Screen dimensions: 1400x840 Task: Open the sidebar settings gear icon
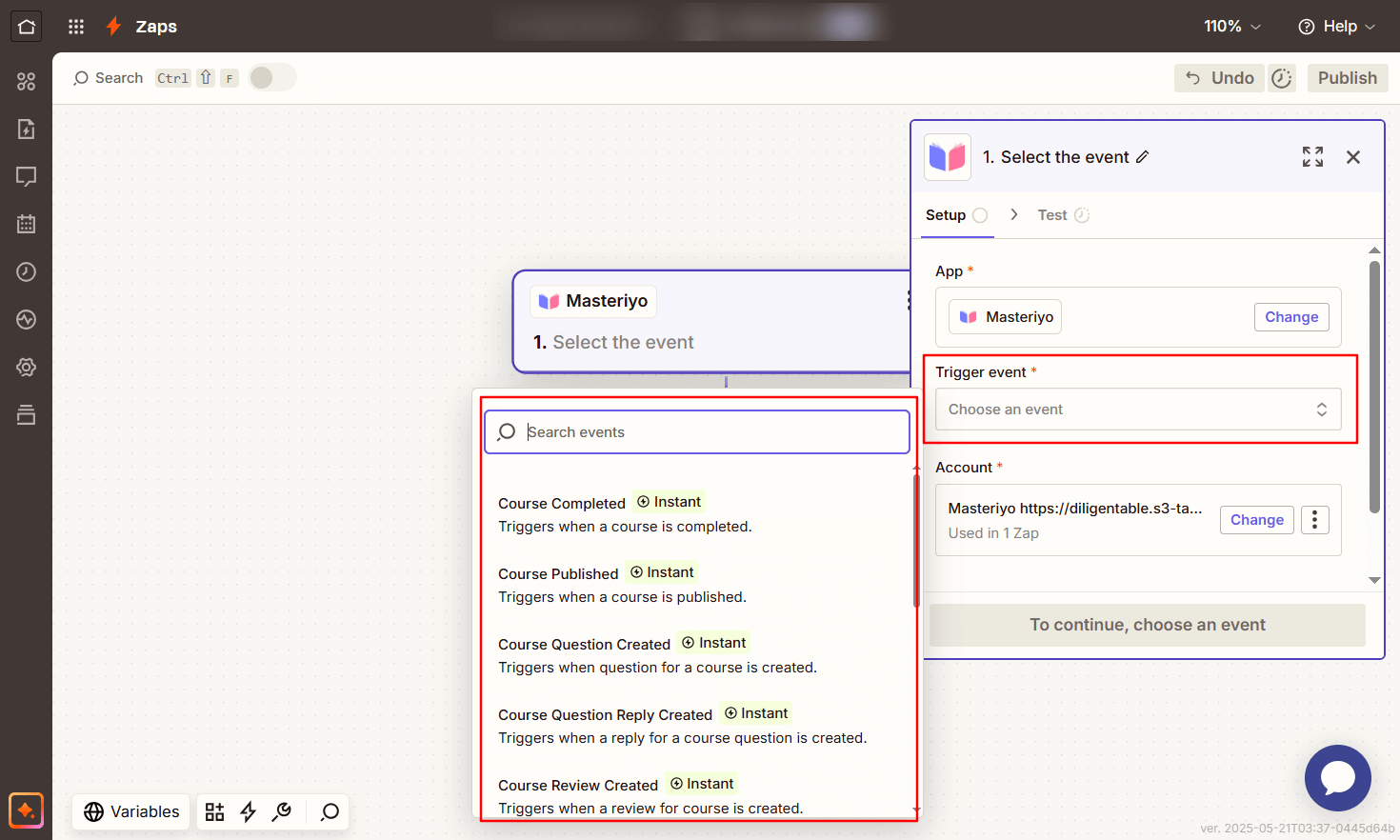tap(27, 368)
